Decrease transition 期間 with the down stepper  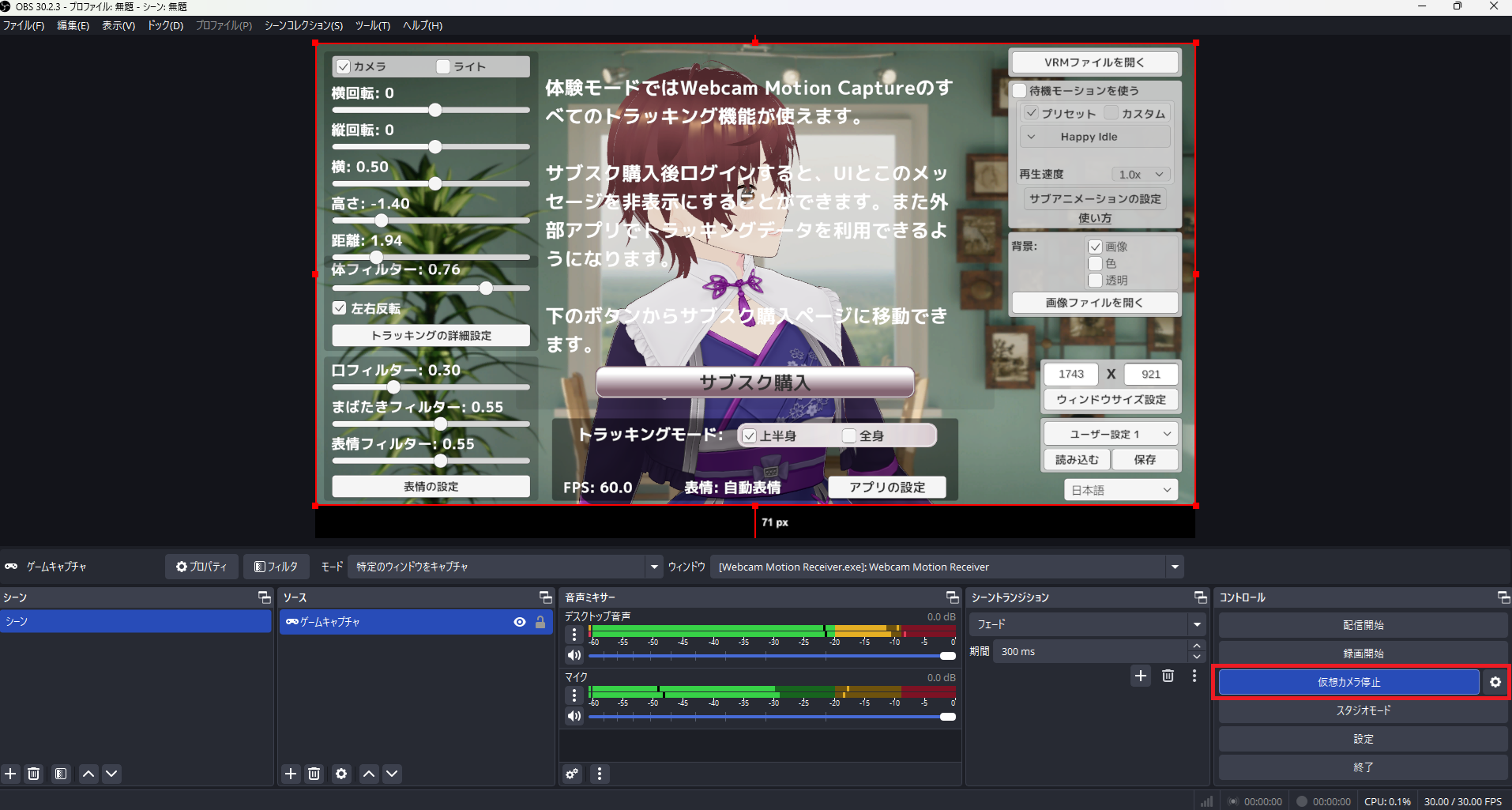(1197, 657)
